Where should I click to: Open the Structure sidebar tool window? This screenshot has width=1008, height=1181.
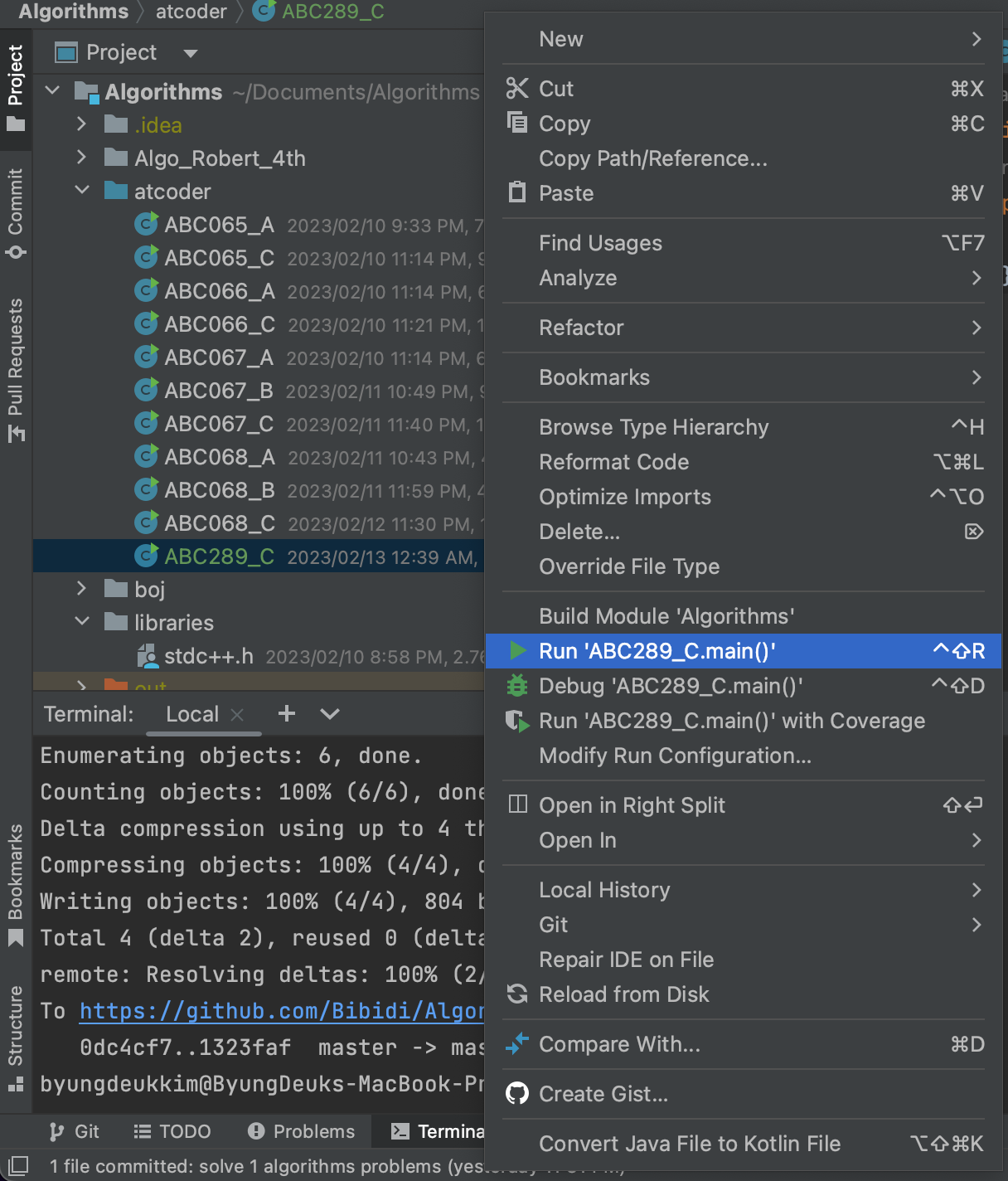click(16, 1038)
